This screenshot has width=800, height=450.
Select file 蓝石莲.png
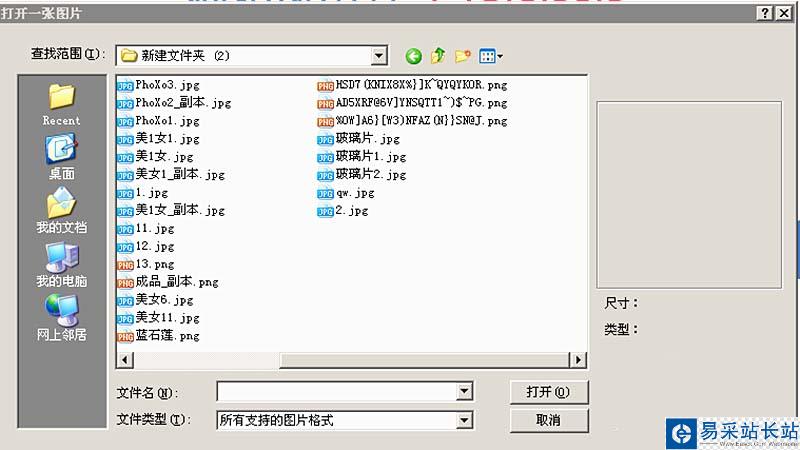158,336
